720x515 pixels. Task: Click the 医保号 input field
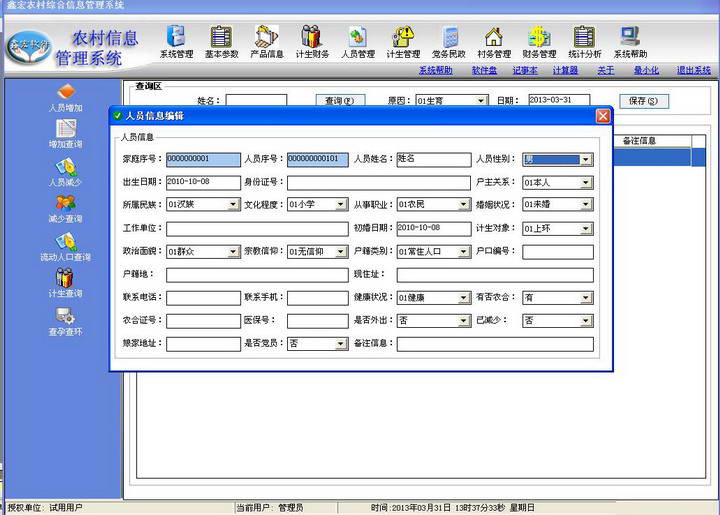tap(317, 321)
